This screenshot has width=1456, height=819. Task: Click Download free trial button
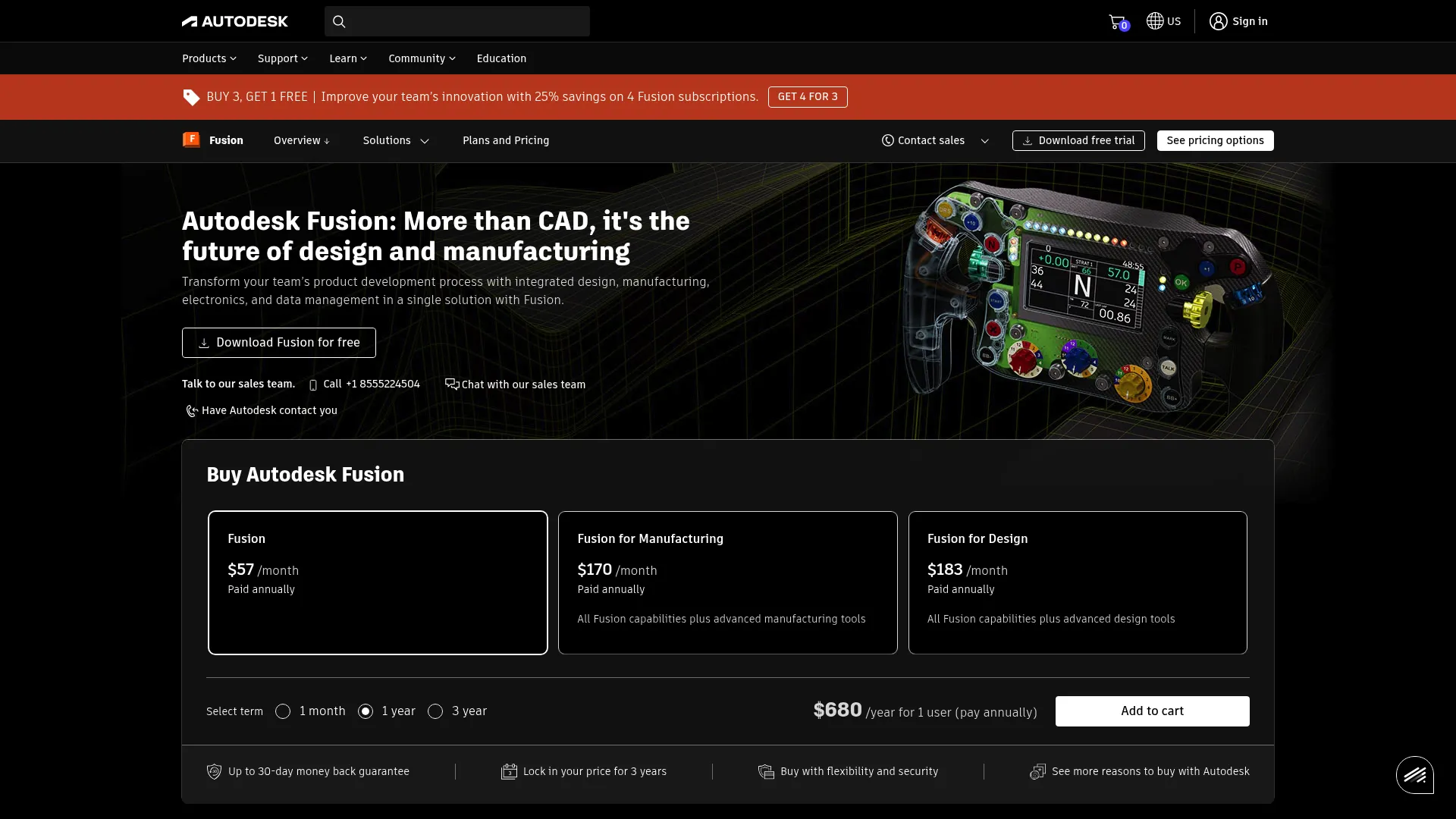click(1078, 140)
